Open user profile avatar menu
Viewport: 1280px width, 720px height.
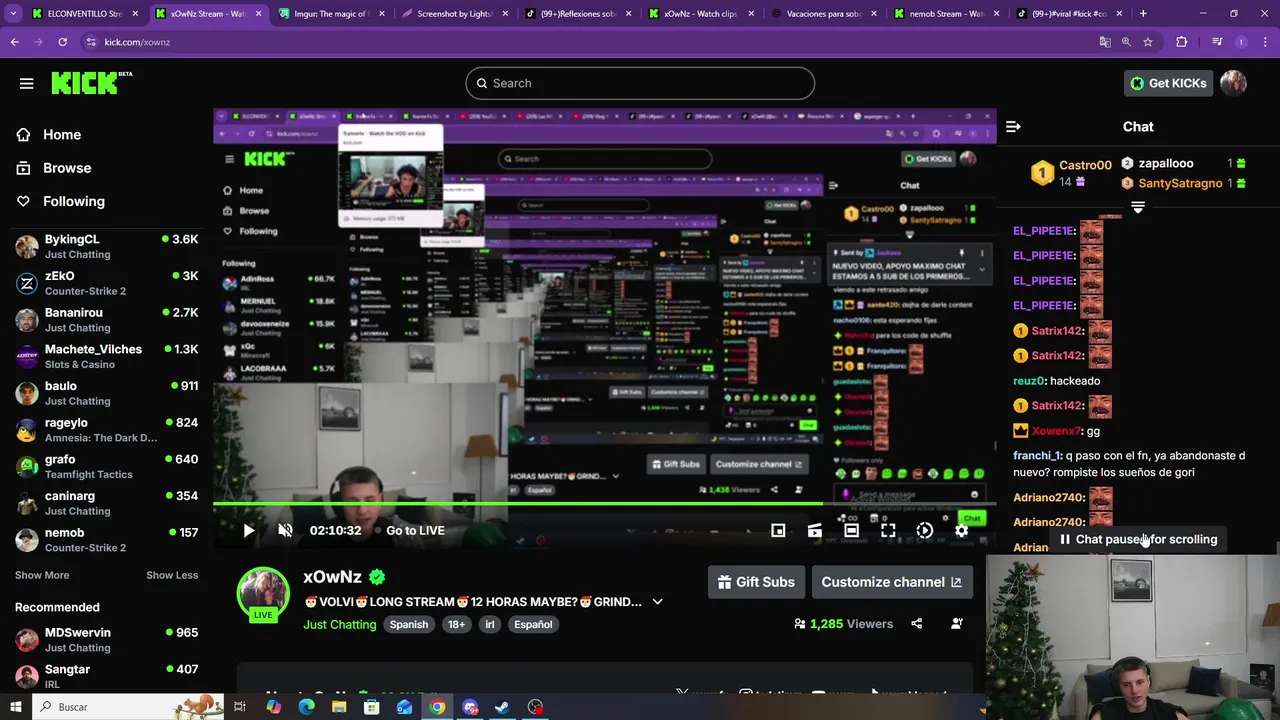1234,83
